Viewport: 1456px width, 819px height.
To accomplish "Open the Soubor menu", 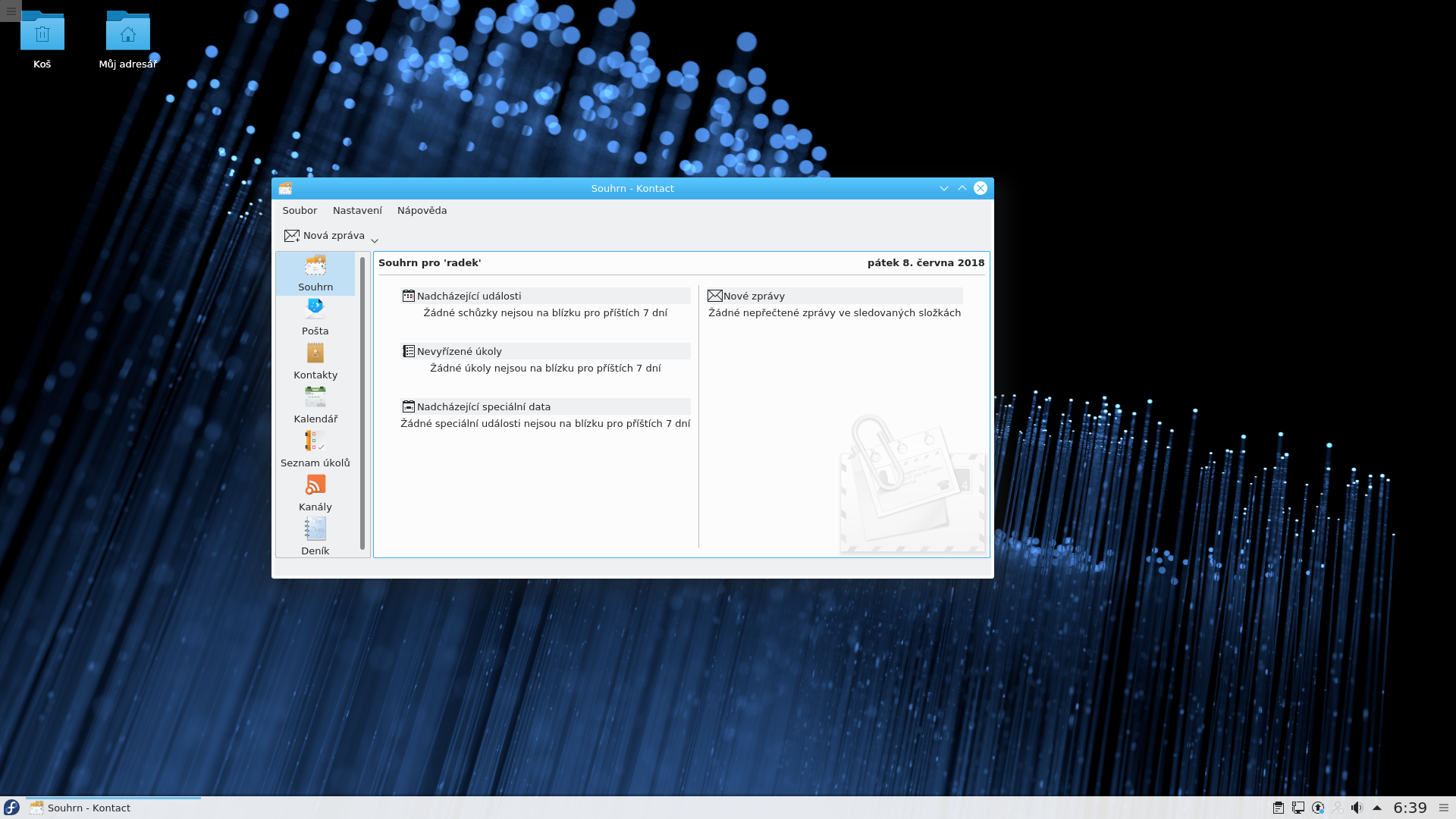I will [x=300, y=211].
